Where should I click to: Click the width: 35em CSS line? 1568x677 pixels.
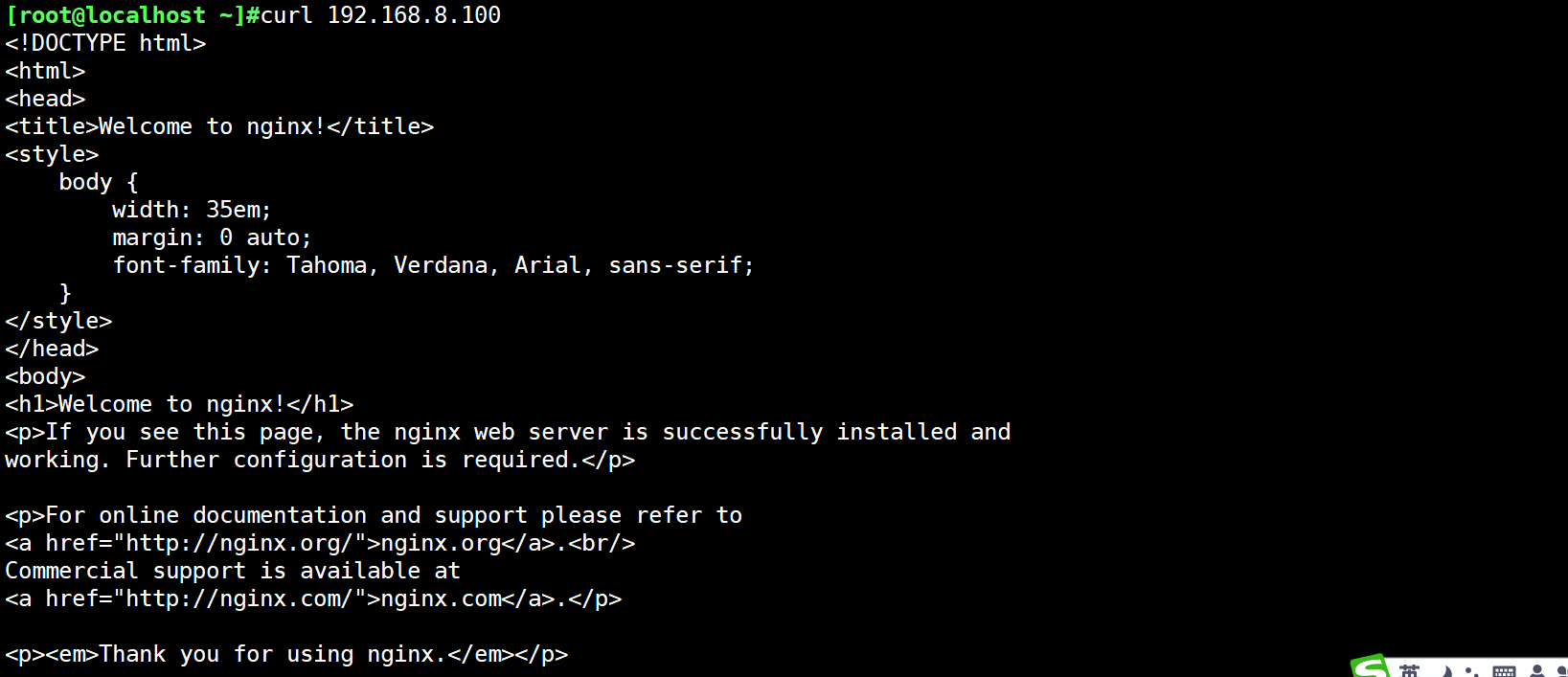coord(192,210)
